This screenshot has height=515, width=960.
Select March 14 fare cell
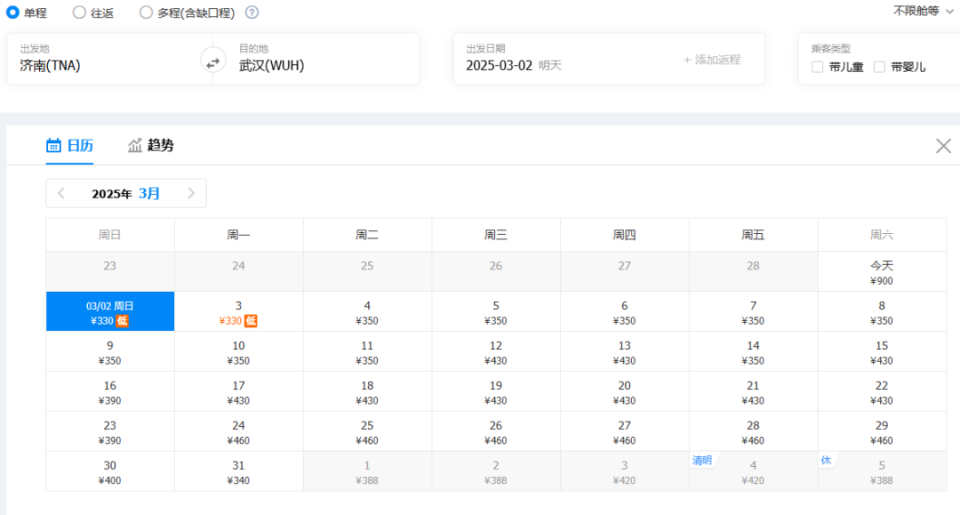(x=753, y=352)
